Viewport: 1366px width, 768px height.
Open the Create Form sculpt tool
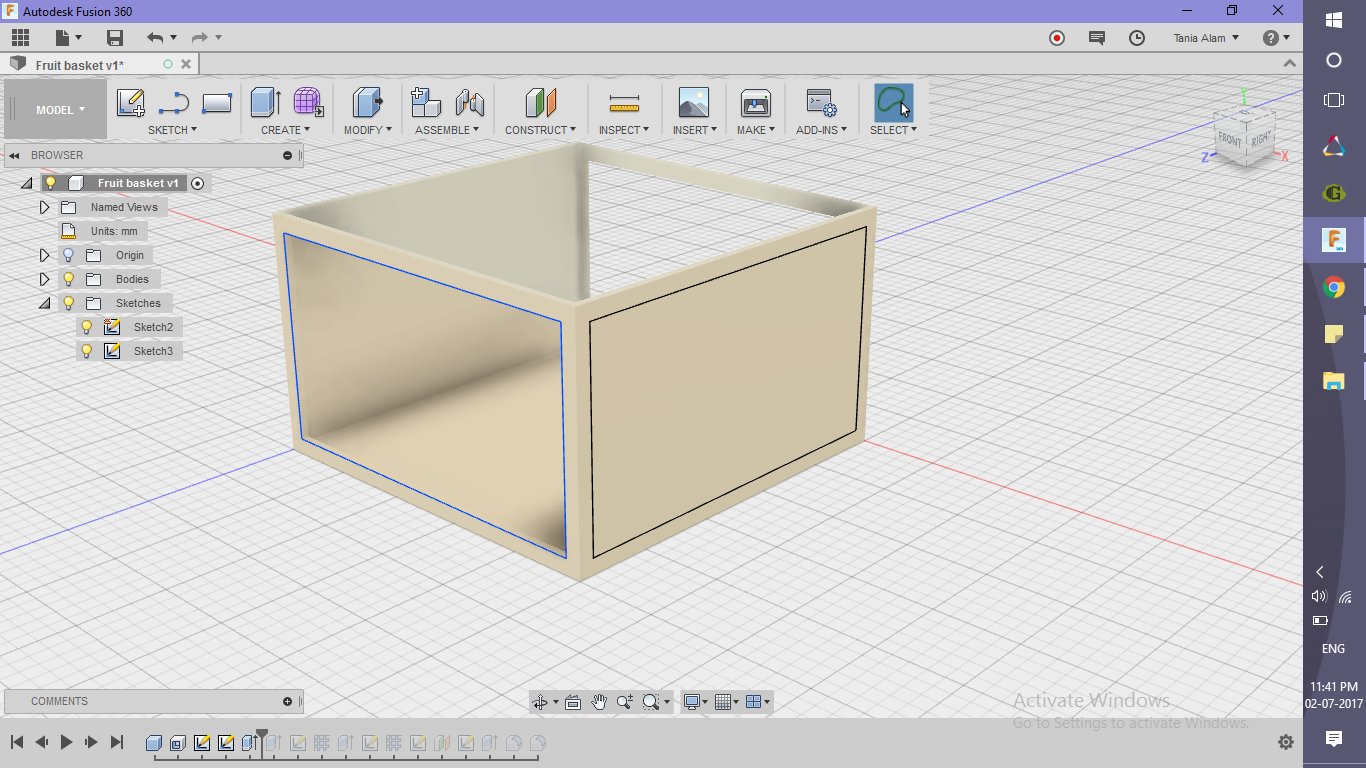[308, 102]
